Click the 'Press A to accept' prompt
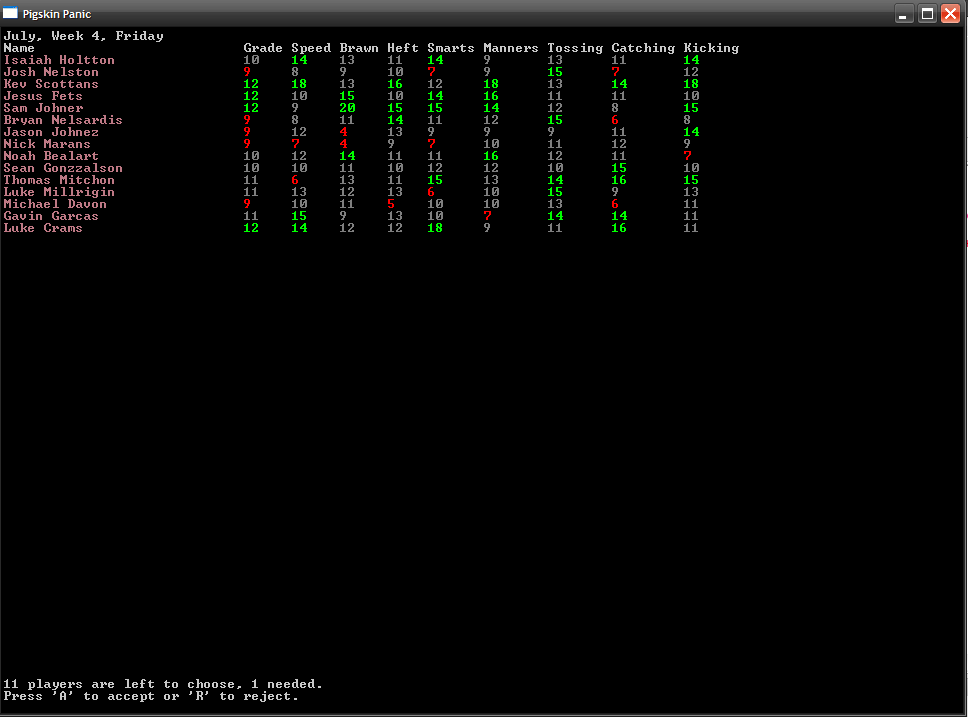968x717 pixels. [151, 697]
